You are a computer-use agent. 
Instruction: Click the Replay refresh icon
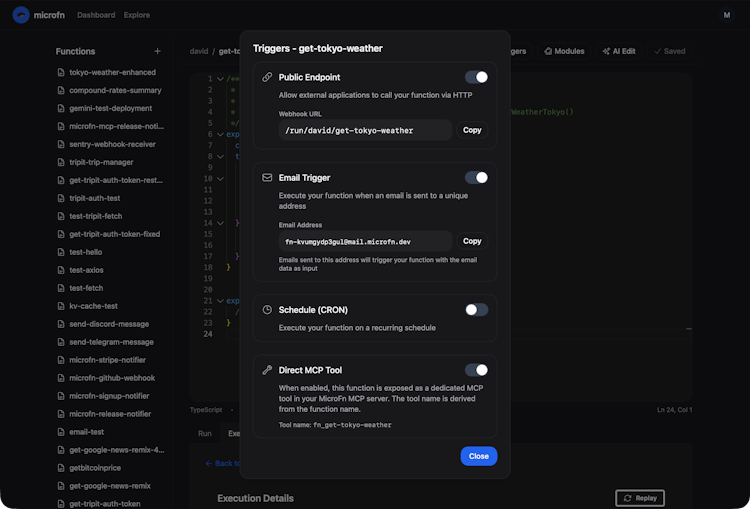click(627, 498)
